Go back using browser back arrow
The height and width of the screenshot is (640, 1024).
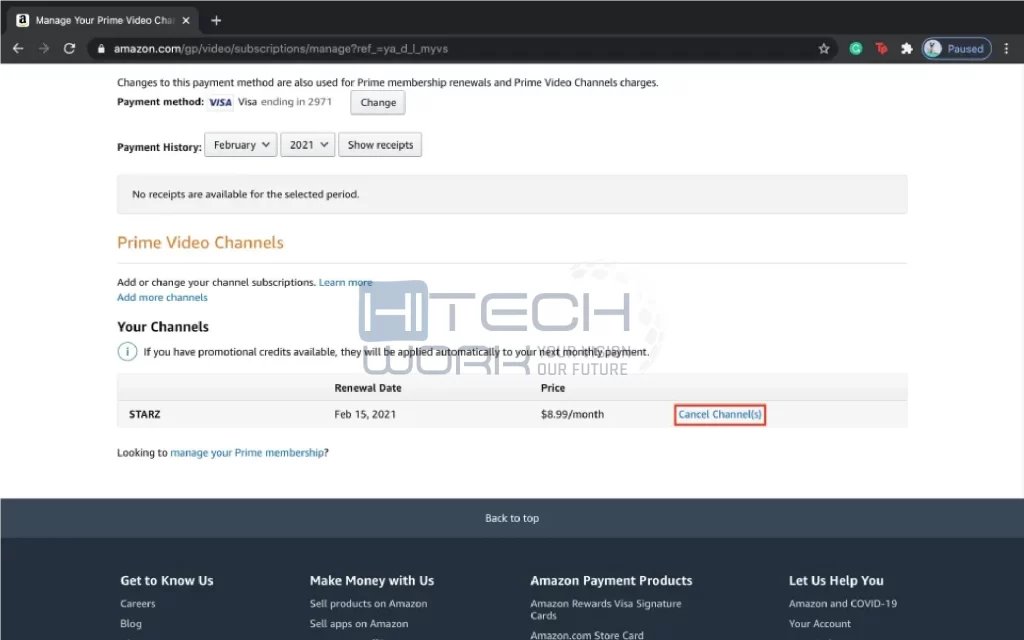[18, 48]
